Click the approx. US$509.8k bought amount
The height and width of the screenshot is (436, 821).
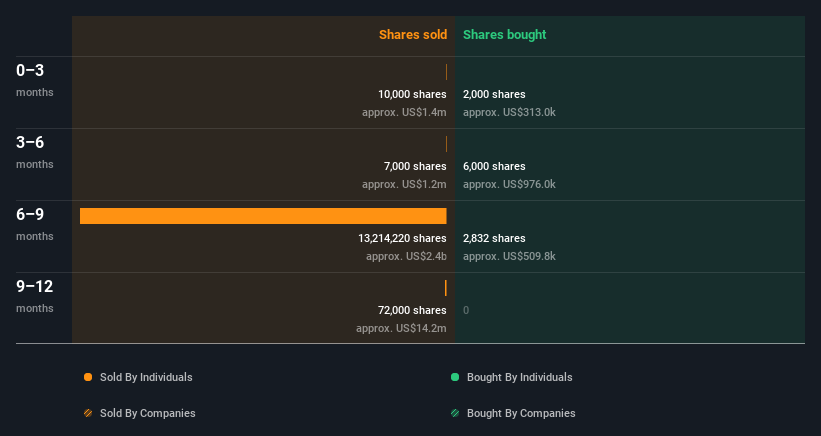click(x=509, y=256)
